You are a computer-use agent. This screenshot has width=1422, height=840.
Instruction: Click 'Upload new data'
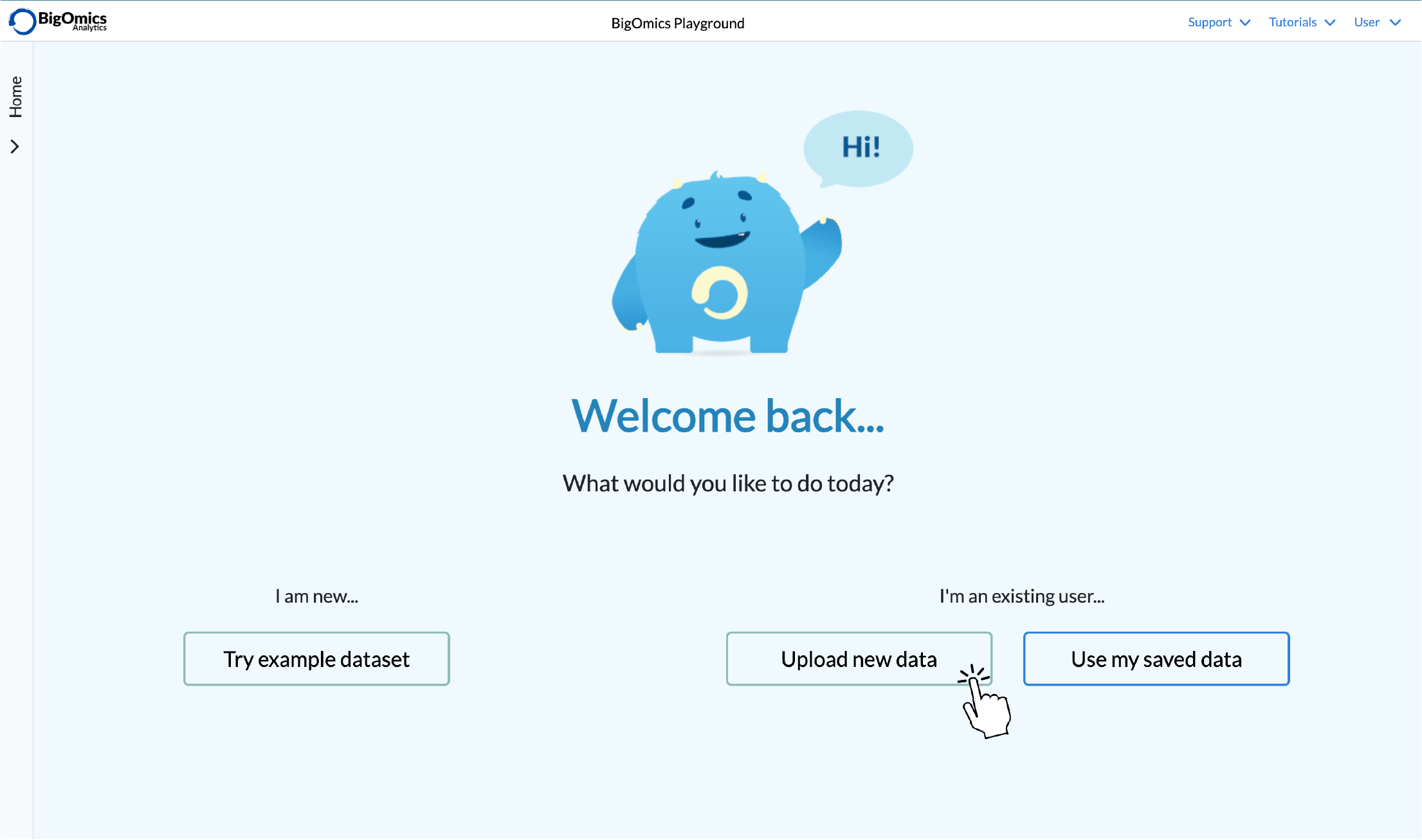(x=858, y=659)
